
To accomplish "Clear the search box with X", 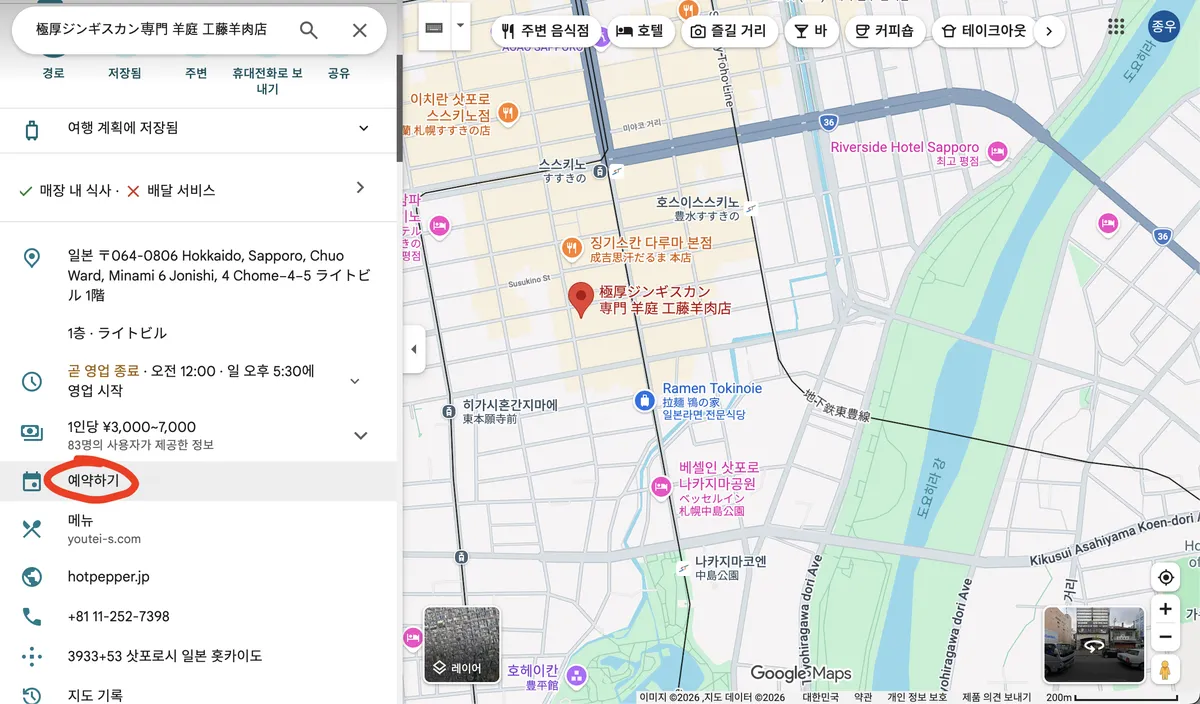I will [360, 30].
